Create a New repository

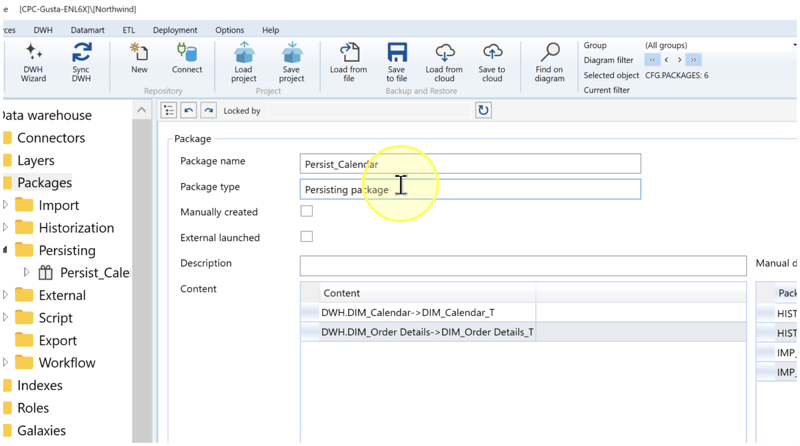(x=139, y=59)
